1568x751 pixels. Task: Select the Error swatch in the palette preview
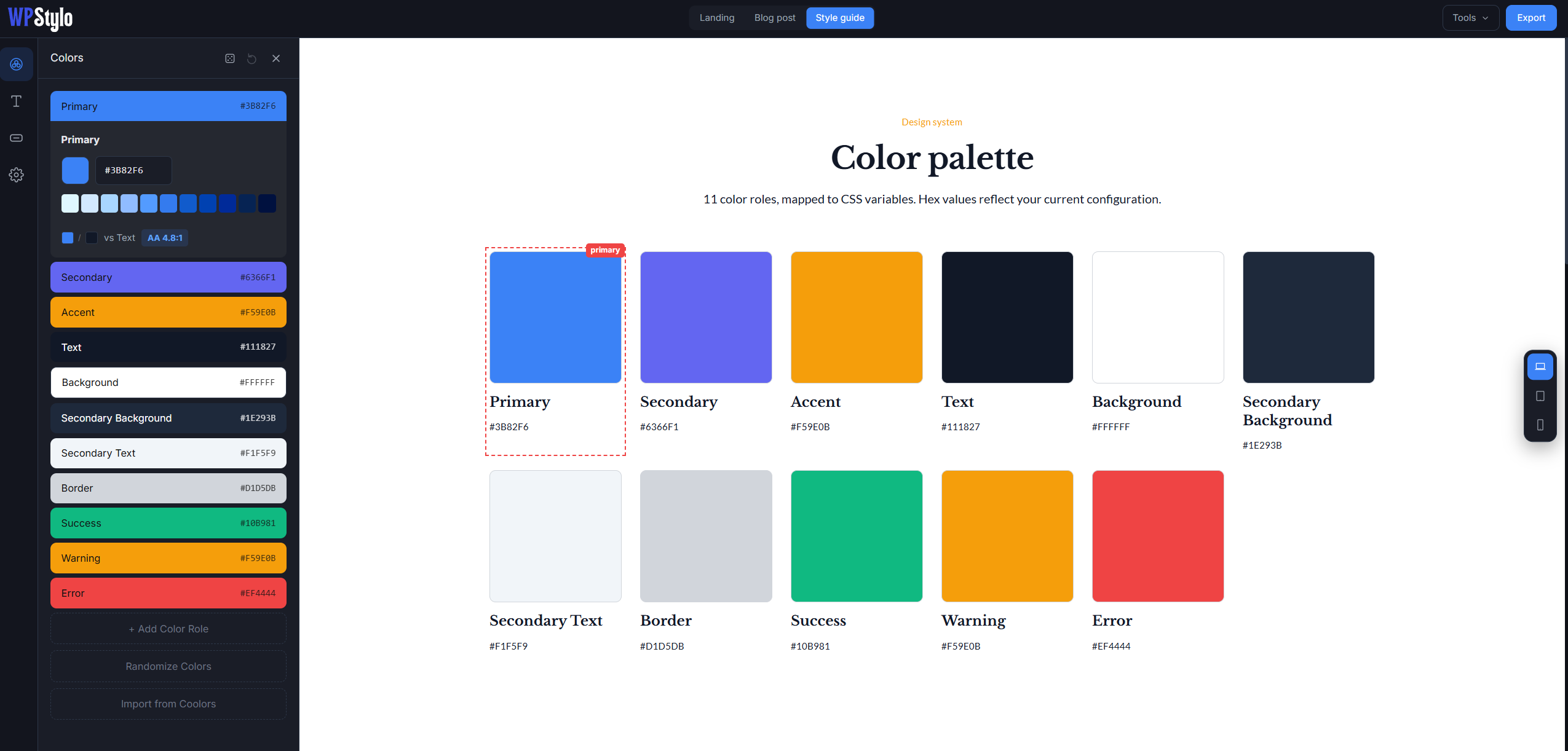point(1158,536)
